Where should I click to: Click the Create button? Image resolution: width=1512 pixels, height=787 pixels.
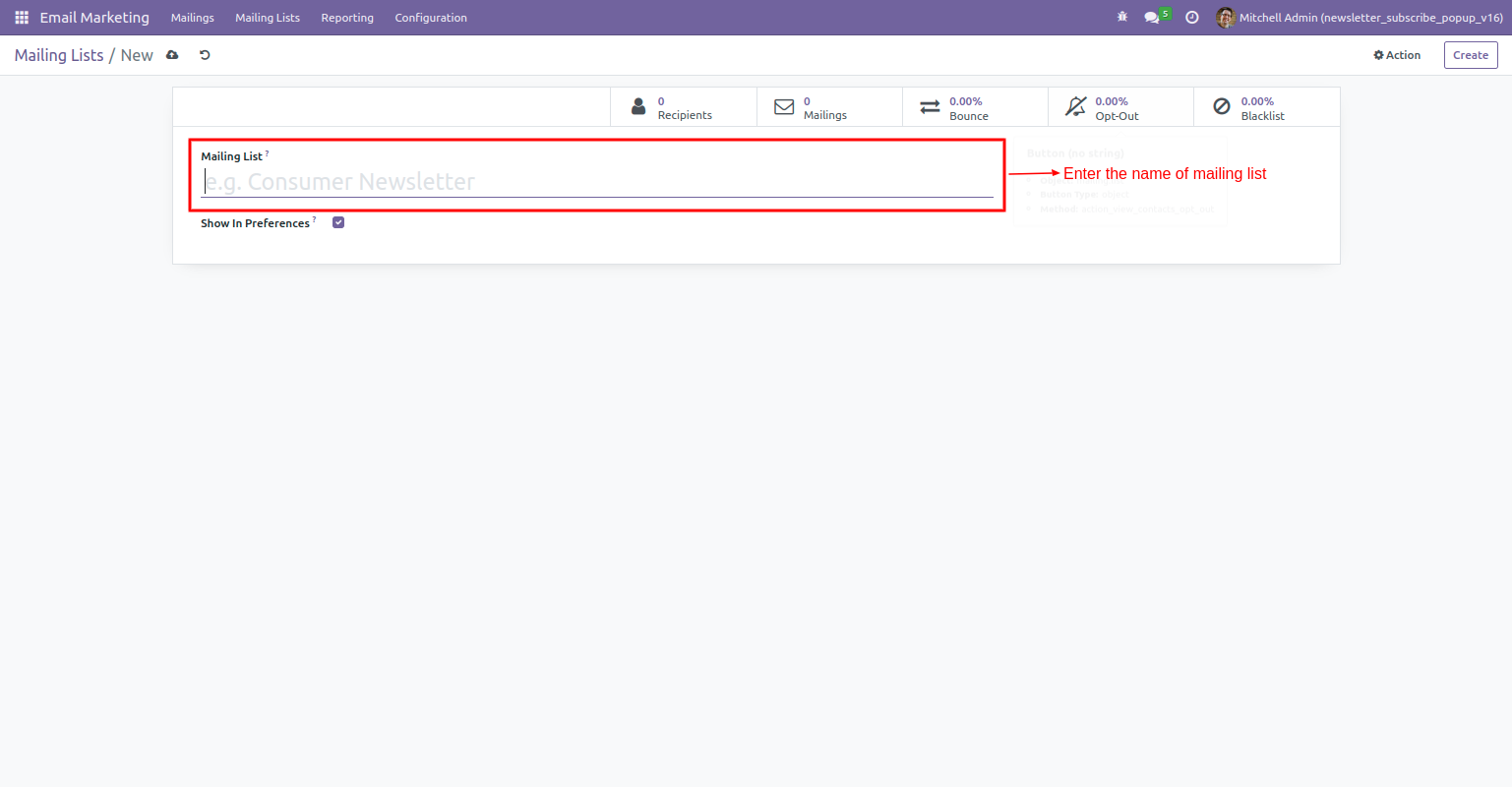1471,55
